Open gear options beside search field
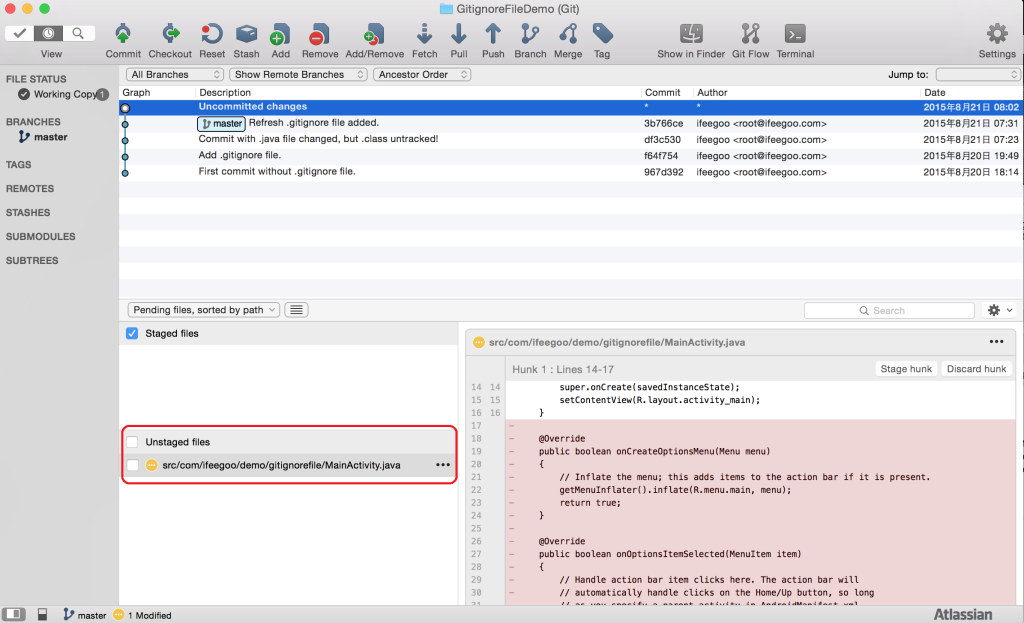The width and height of the screenshot is (1024, 623). 999,310
